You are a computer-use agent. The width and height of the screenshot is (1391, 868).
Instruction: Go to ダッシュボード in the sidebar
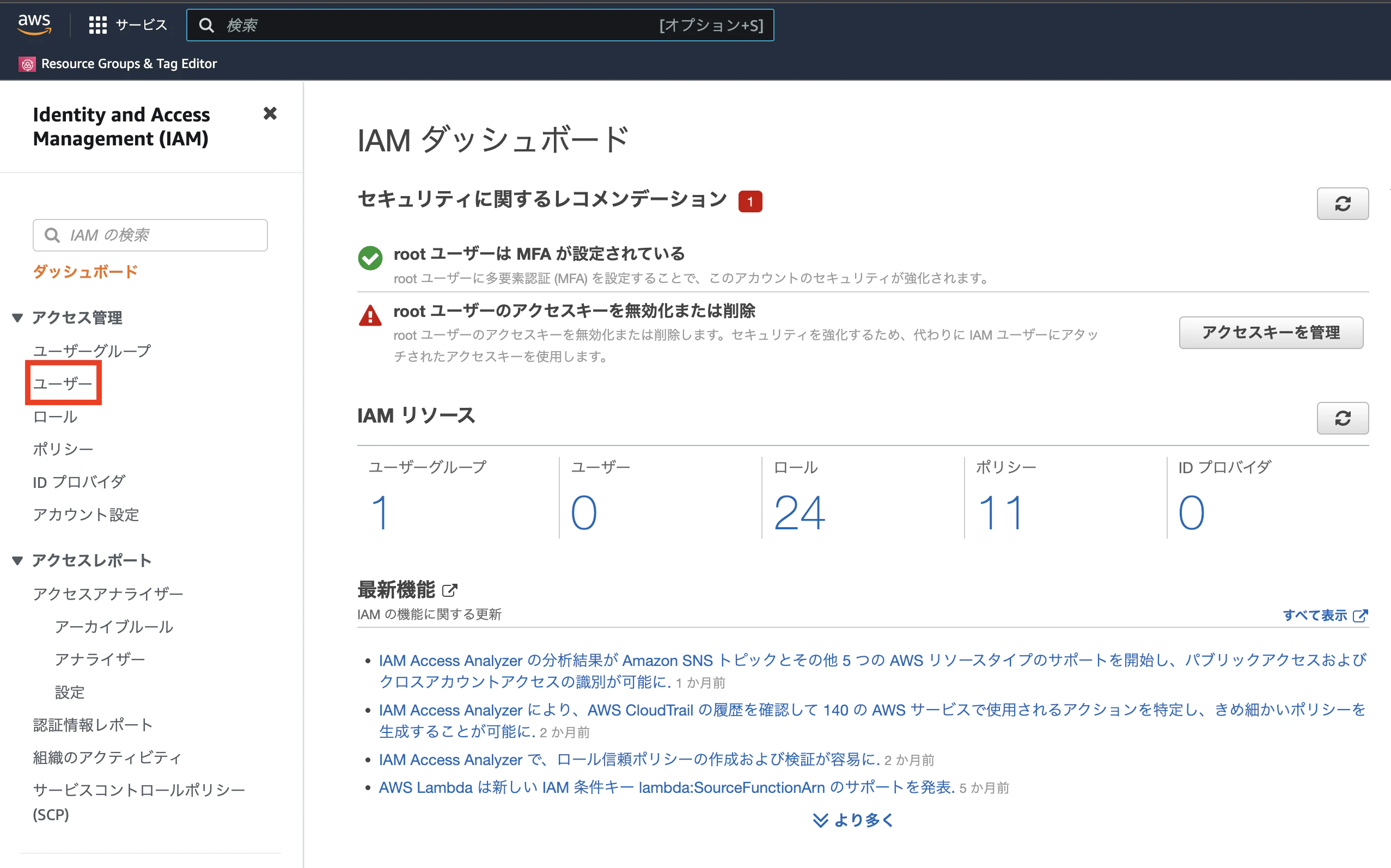click(x=86, y=272)
